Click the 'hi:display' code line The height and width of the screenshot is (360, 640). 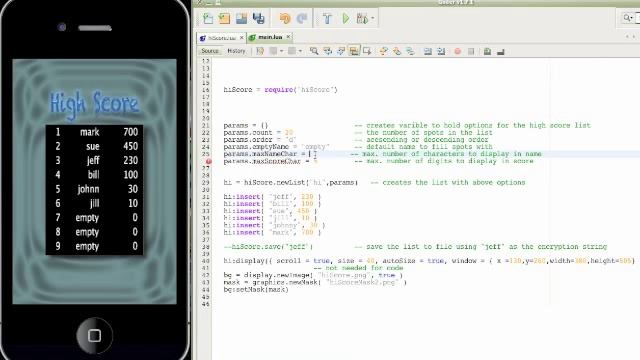pos(429,261)
